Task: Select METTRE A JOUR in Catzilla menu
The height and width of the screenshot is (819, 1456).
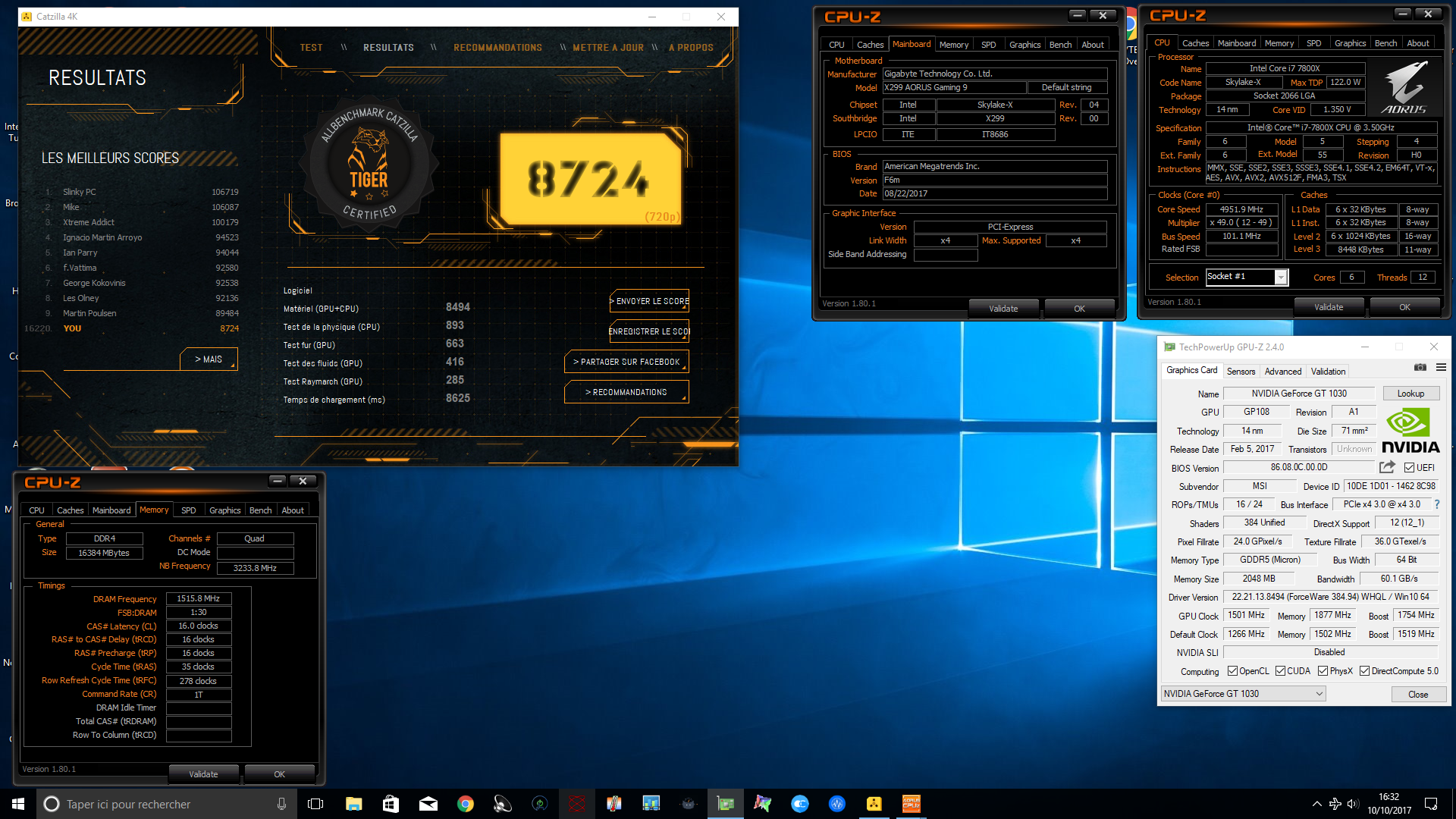Action: point(607,48)
